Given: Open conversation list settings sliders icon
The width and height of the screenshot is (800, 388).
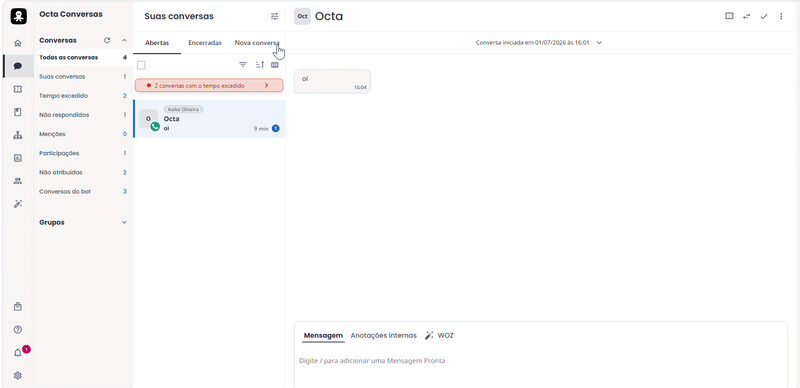Looking at the screenshot, I should [x=275, y=16].
